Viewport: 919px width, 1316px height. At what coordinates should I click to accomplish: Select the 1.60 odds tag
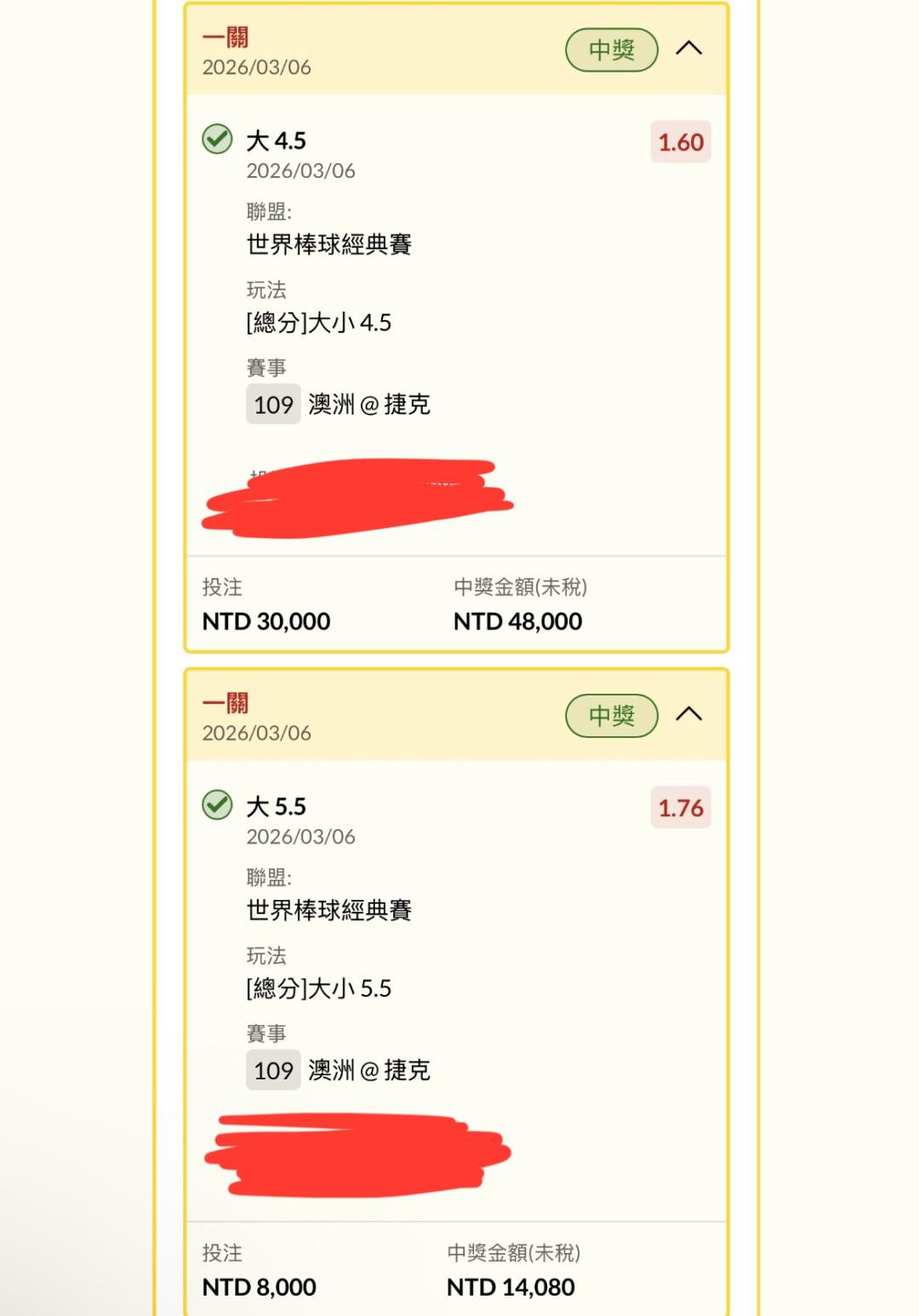click(x=681, y=142)
